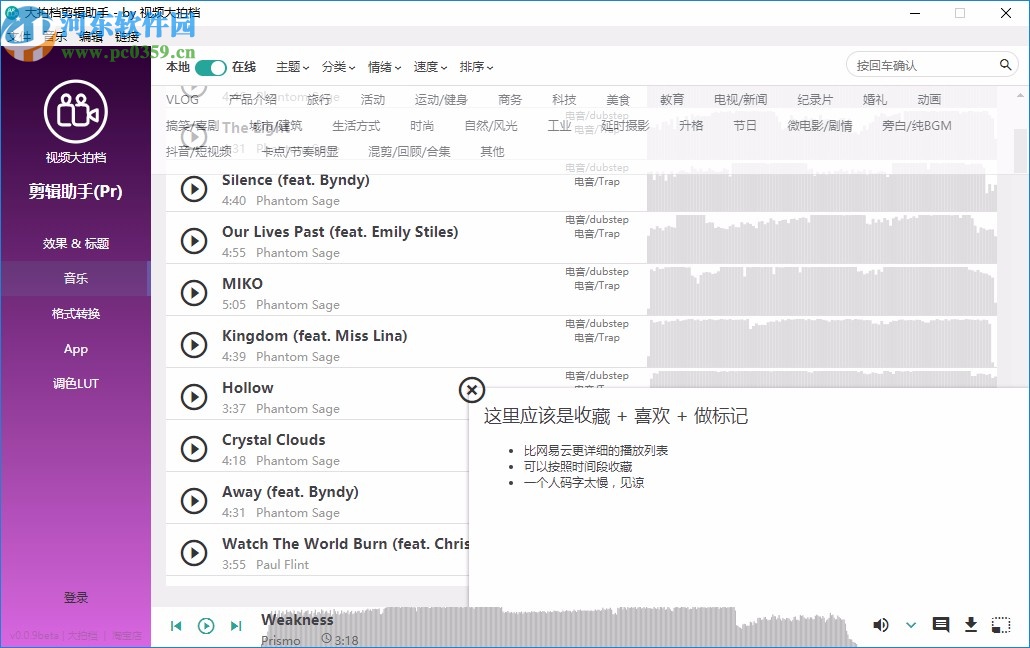1030x648 pixels.
Task: Filter by 动画 category
Action: [x=929, y=100]
